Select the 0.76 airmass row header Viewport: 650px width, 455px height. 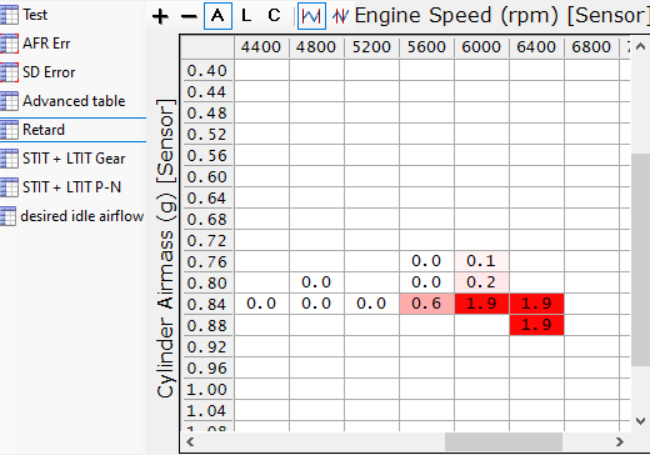pos(207,262)
